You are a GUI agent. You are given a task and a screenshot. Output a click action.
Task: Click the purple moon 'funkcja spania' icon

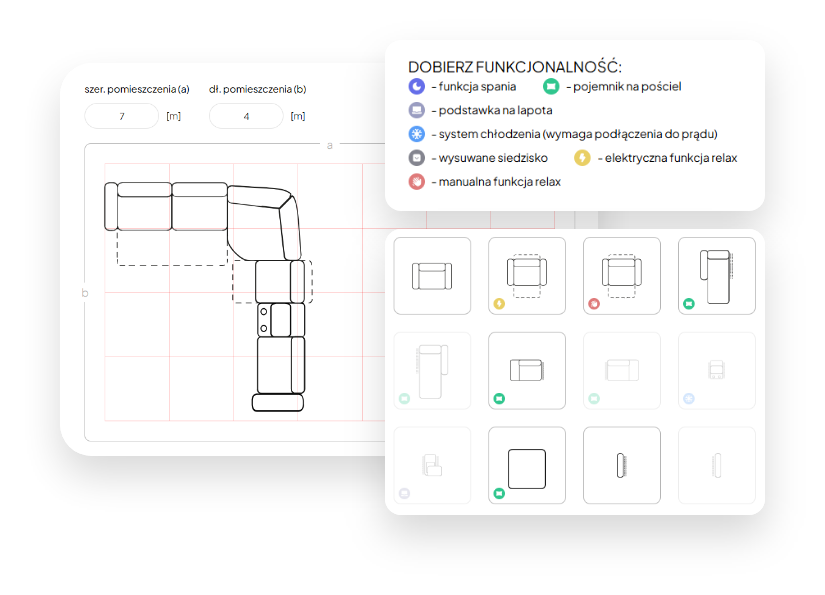click(416, 86)
